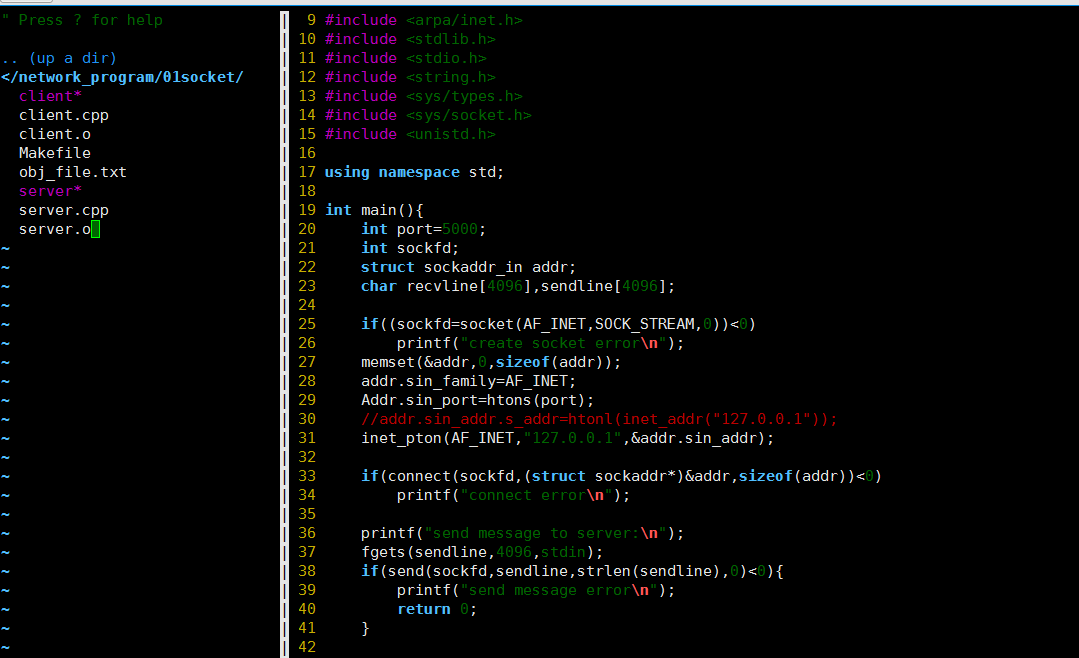Open client.cpp in the file tree
This screenshot has width=1079, height=658.
[x=64, y=116]
